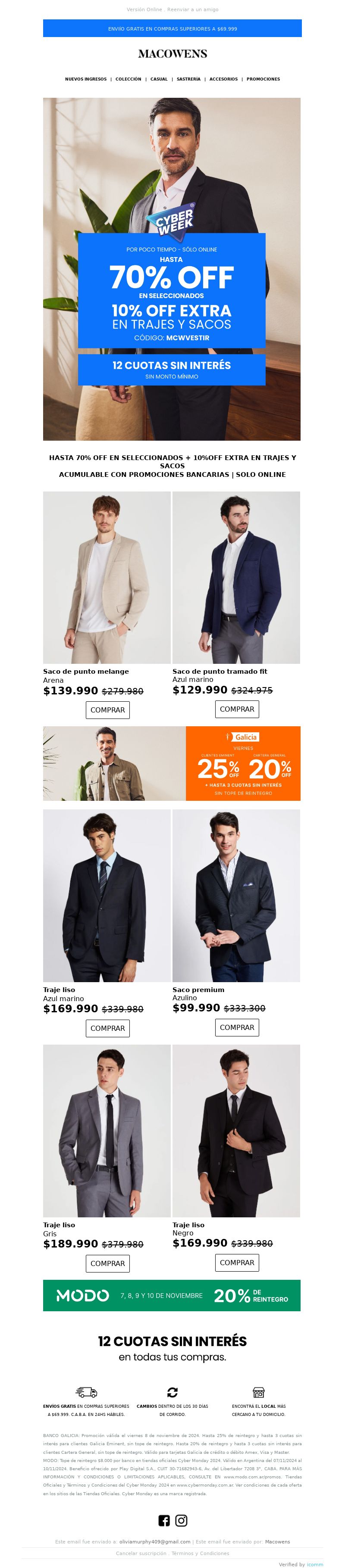Open the Galicia bank promotion banner
This screenshot has width=345, height=1568.
coord(172,763)
